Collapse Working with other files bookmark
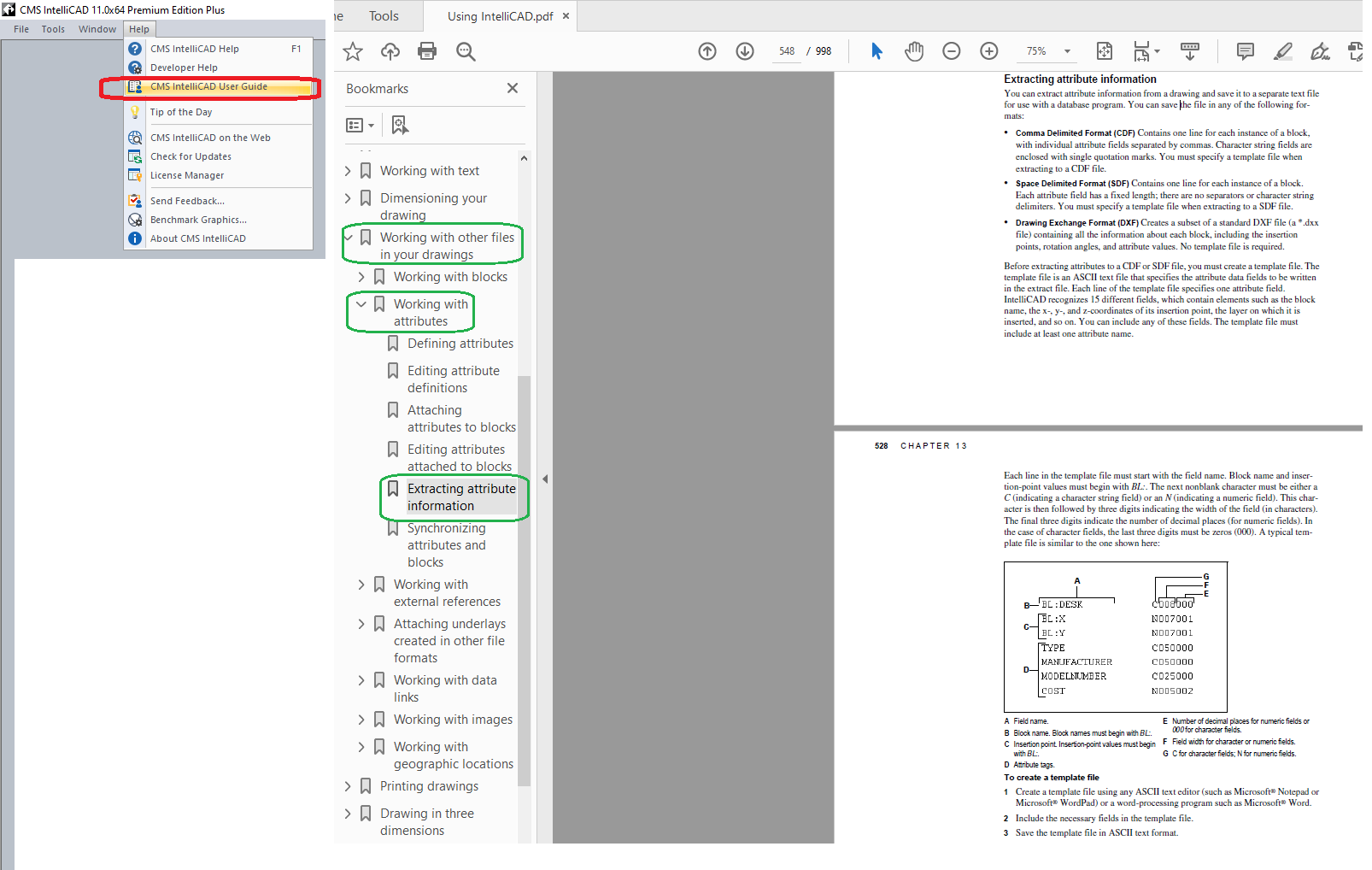This screenshot has height=870, width=1372. [348, 238]
